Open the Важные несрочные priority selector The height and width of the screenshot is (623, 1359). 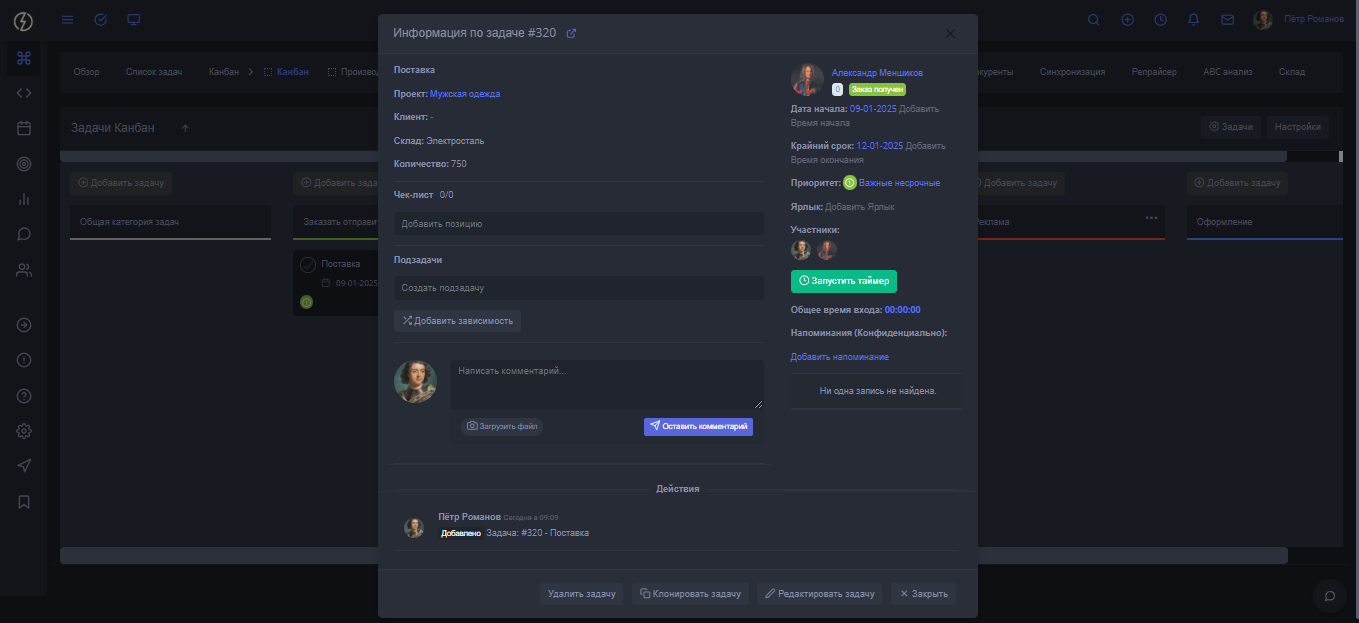[898, 183]
